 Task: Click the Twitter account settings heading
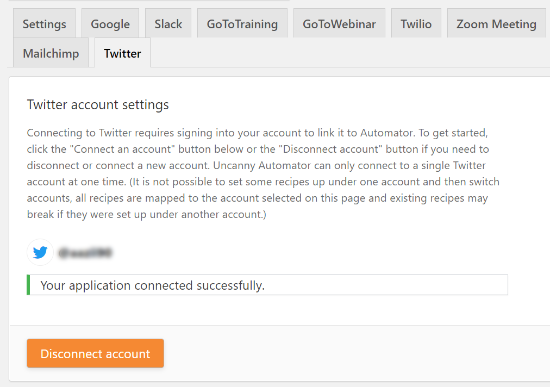(98, 105)
